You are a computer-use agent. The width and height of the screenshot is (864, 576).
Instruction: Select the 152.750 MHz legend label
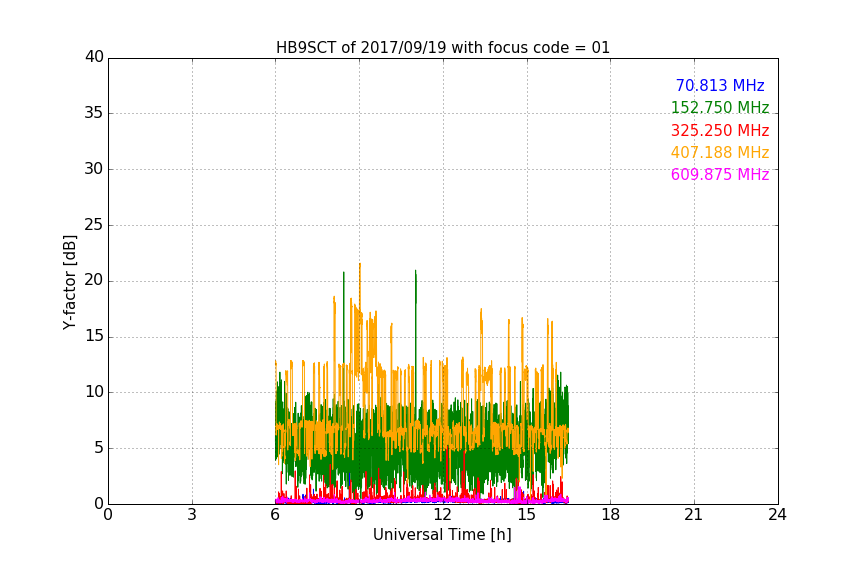click(720, 107)
